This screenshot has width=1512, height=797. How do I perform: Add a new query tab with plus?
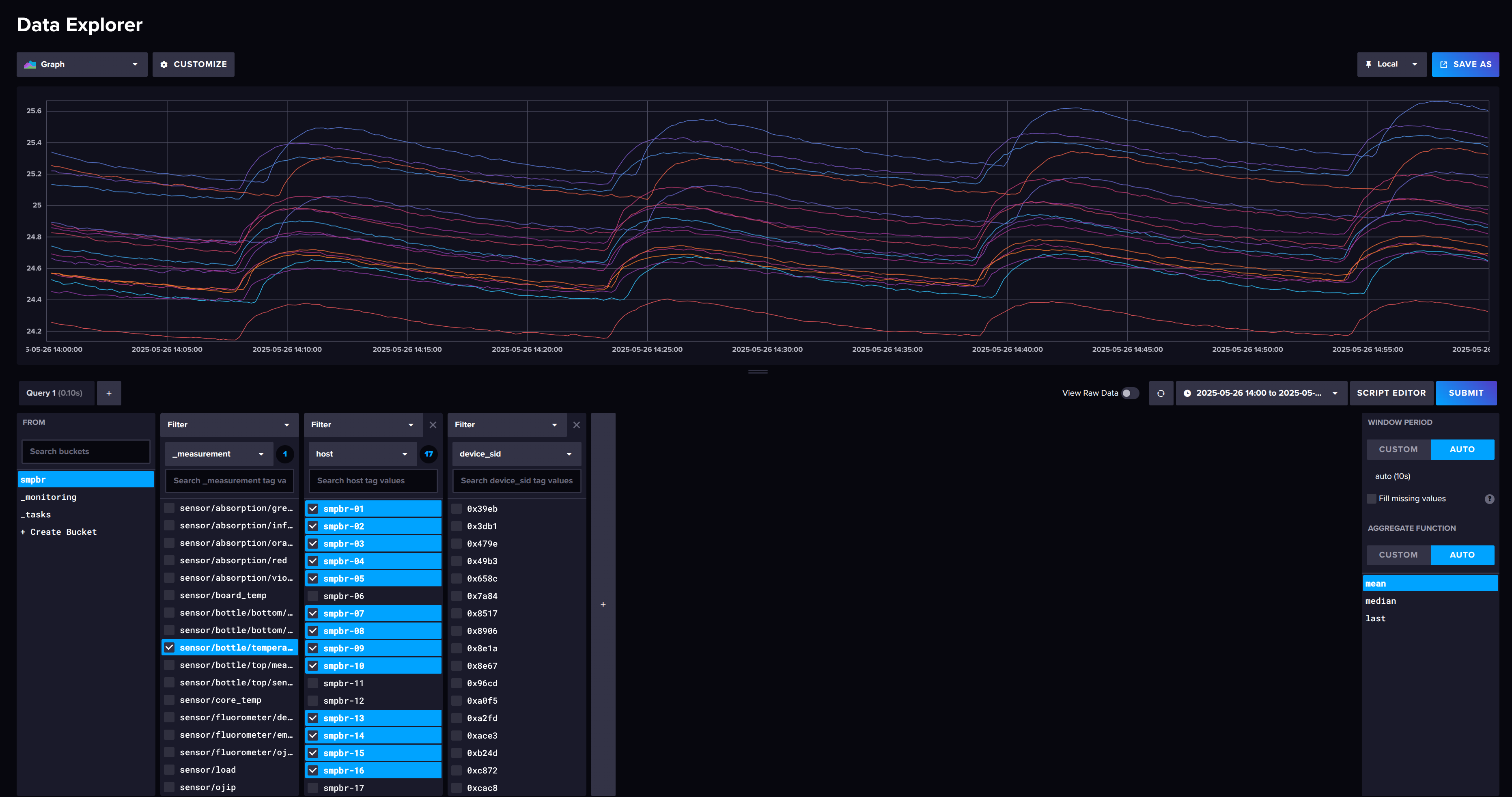pos(109,393)
